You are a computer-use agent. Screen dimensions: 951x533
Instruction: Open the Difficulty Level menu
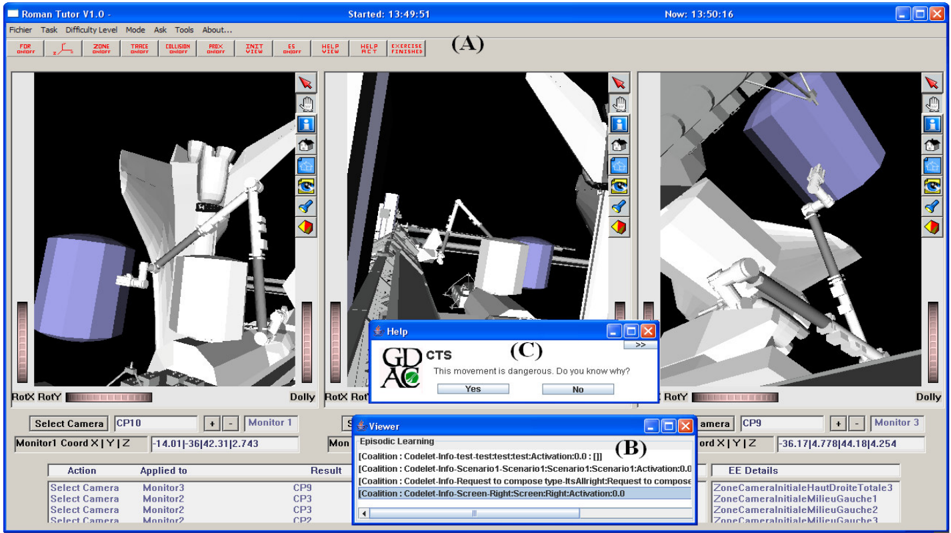coord(92,30)
